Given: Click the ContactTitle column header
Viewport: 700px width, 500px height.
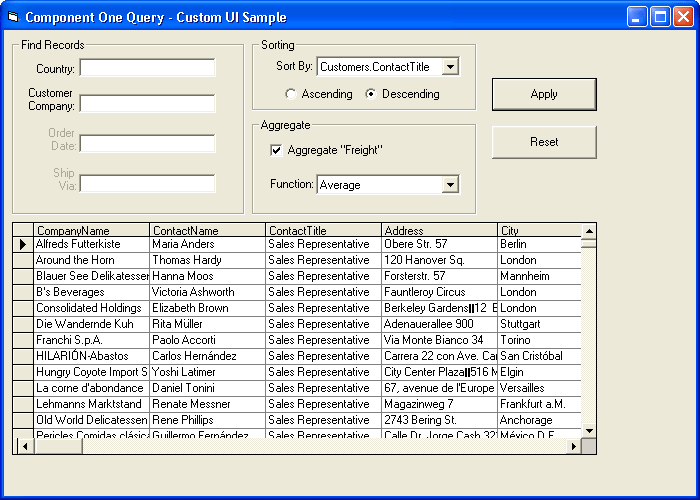Looking at the screenshot, I should pos(323,230).
